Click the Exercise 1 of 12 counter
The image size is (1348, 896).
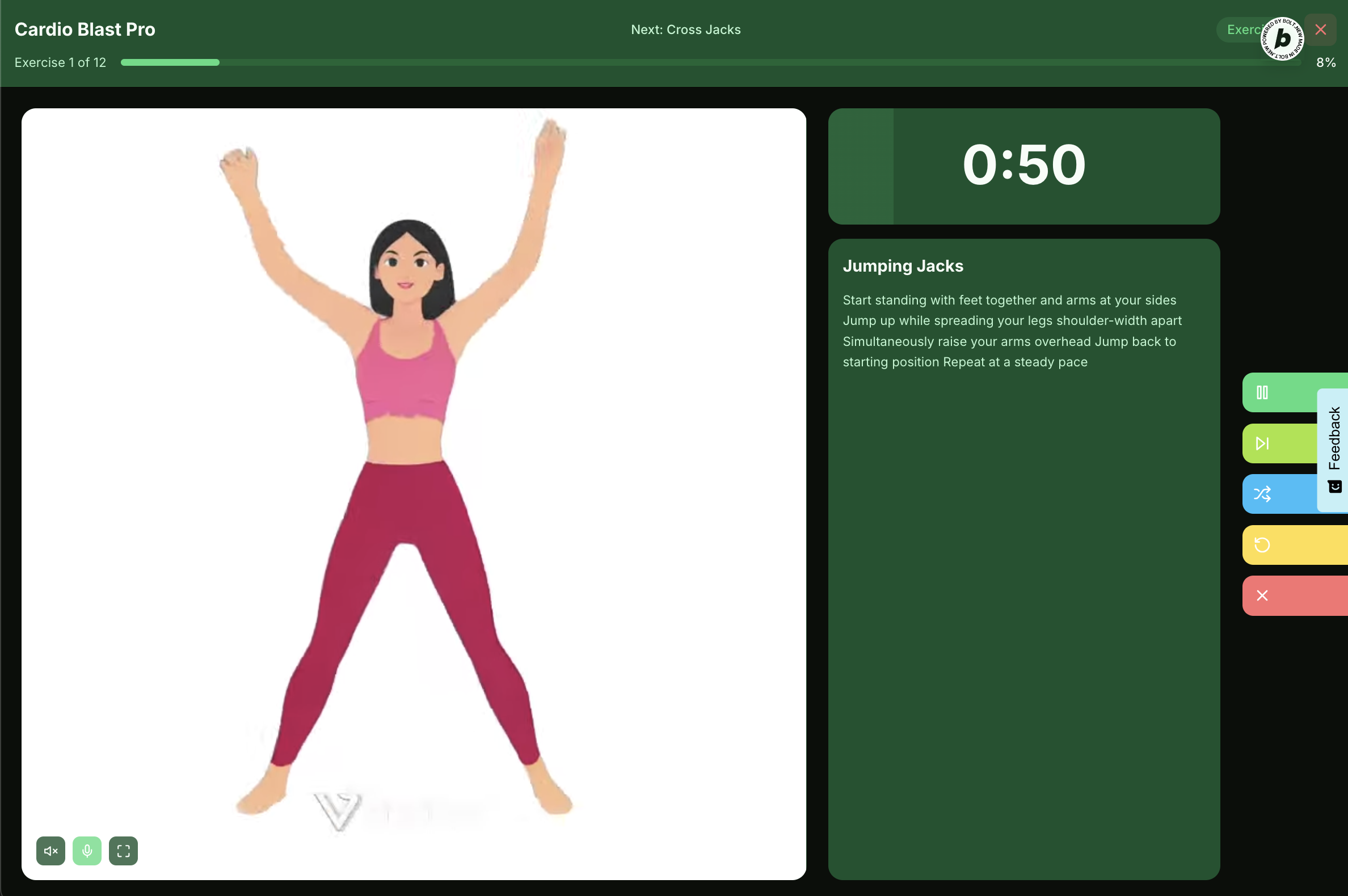pos(60,62)
